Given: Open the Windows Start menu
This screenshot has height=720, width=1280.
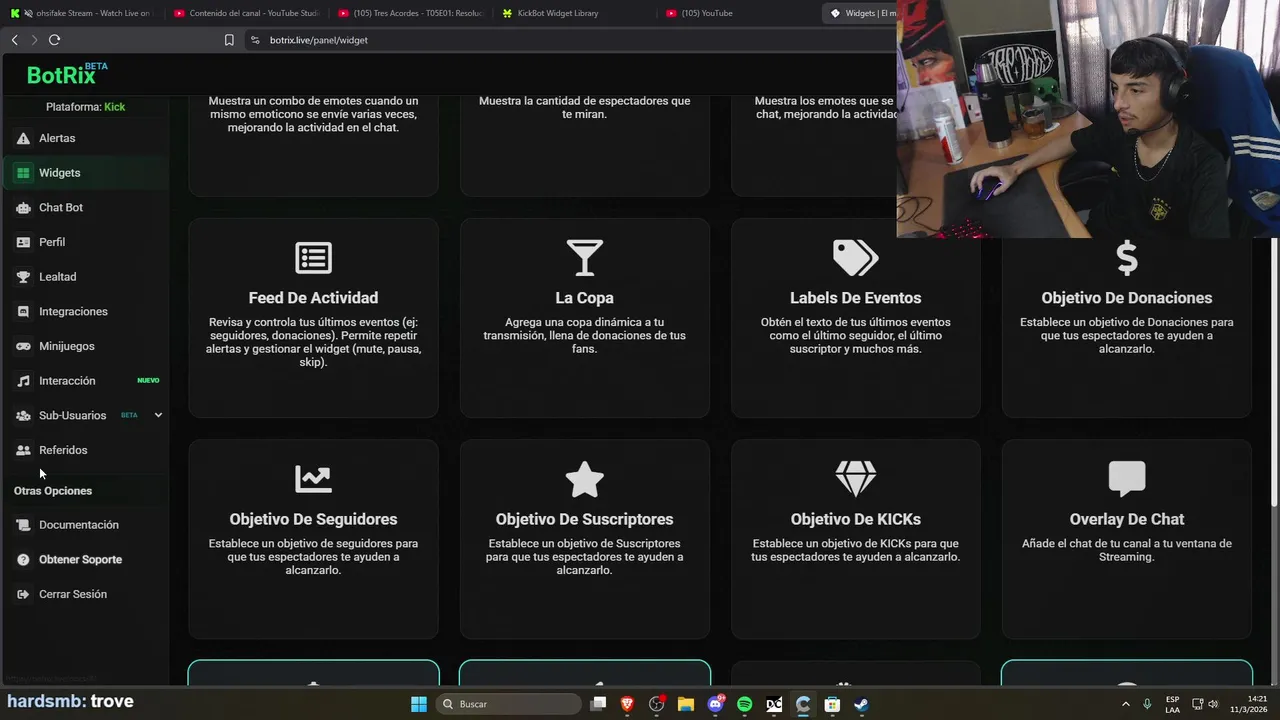Looking at the screenshot, I should [419, 704].
